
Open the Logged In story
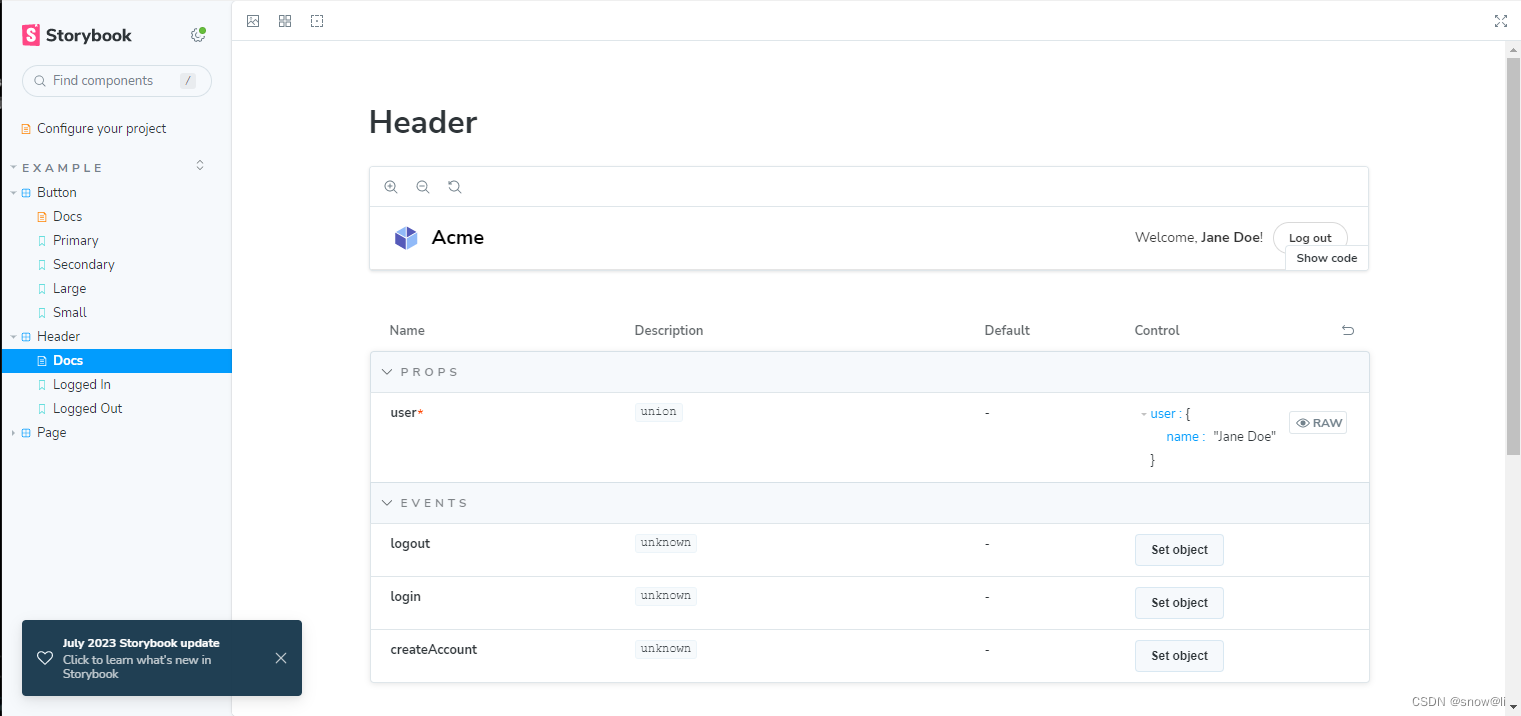pos(81,385)
